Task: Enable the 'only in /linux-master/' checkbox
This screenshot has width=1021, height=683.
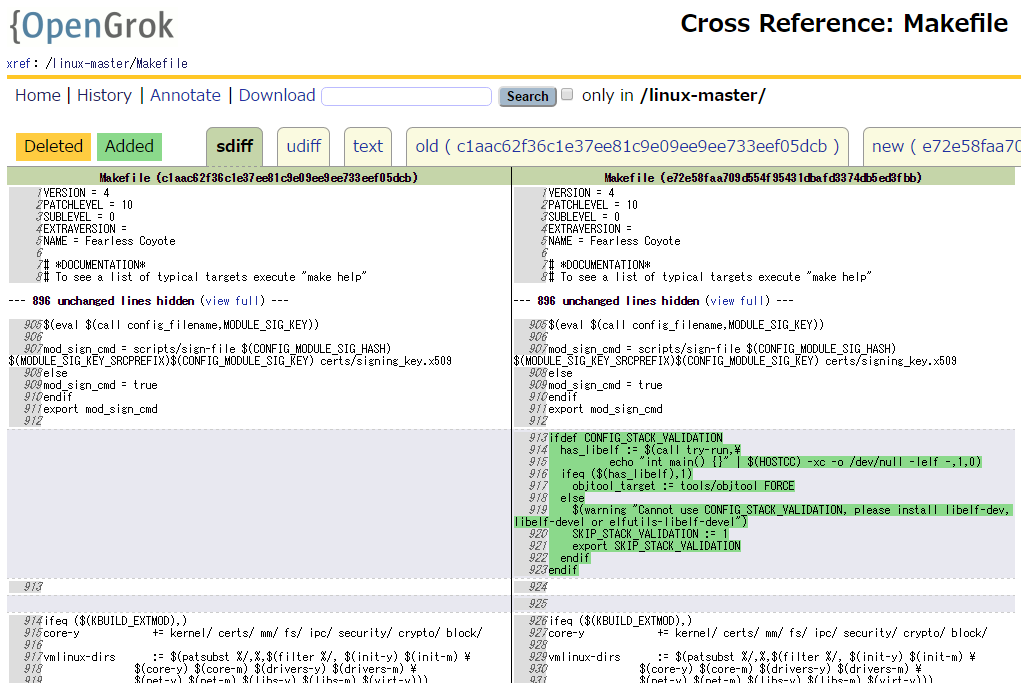Action: coord(567,95)
